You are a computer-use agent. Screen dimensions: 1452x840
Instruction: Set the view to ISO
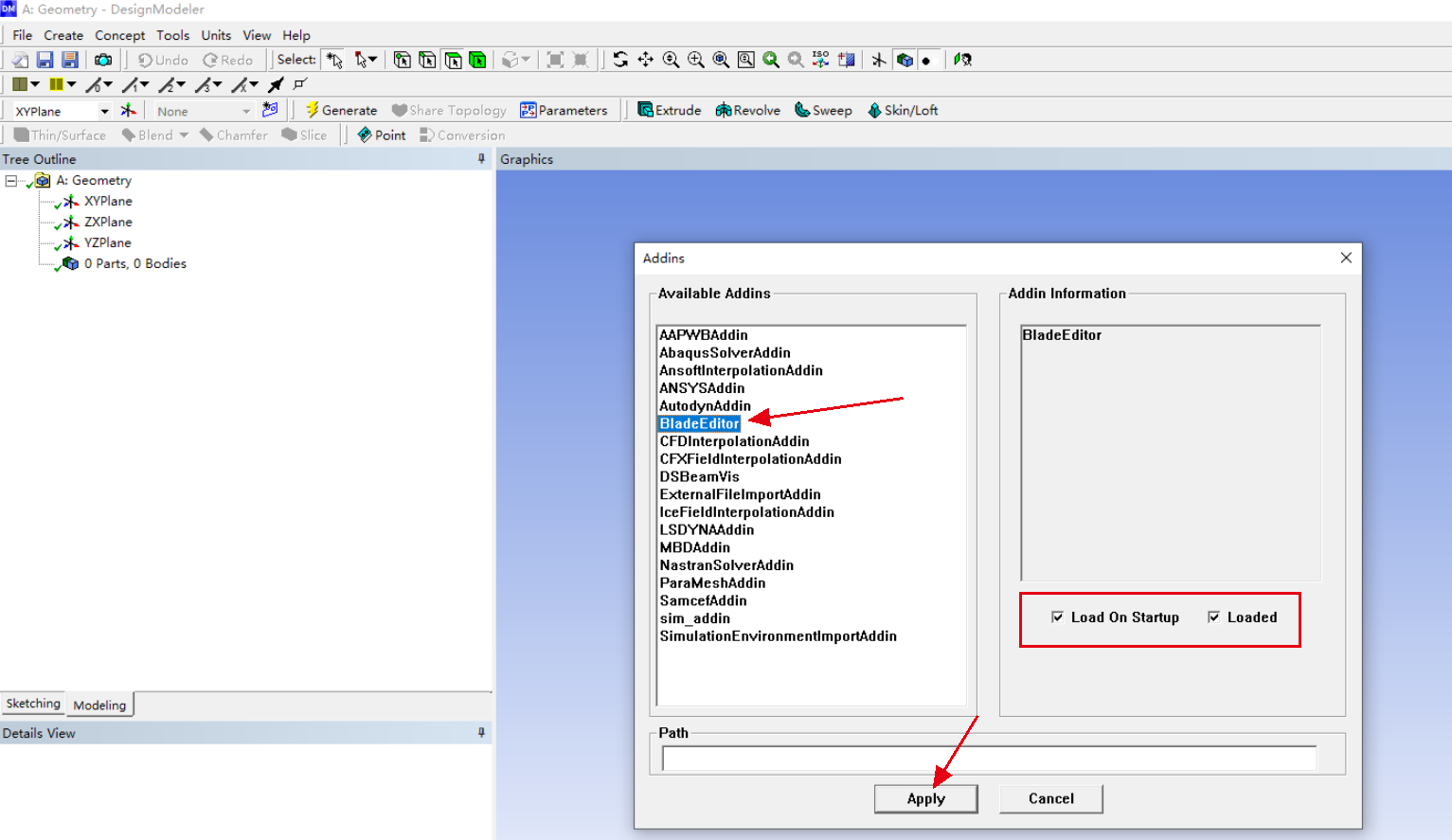[x=820, y=60]
